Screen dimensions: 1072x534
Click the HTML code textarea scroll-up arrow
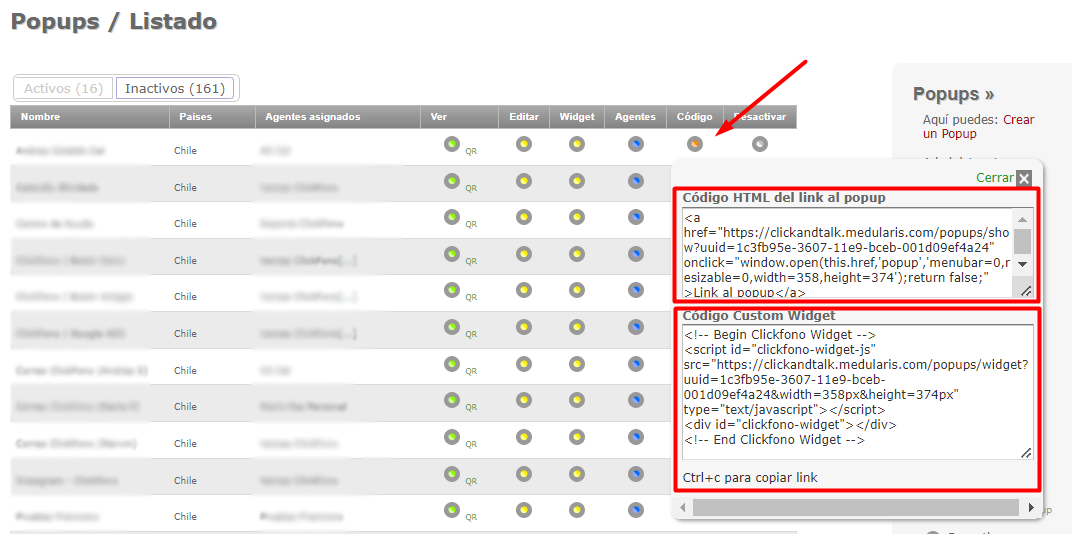click(1023, 219)
